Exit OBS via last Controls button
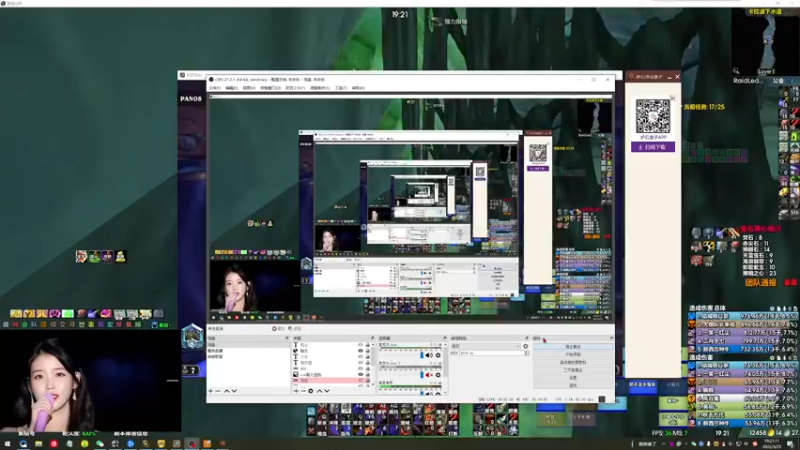 pyautogui.click(x=573, y=385)
